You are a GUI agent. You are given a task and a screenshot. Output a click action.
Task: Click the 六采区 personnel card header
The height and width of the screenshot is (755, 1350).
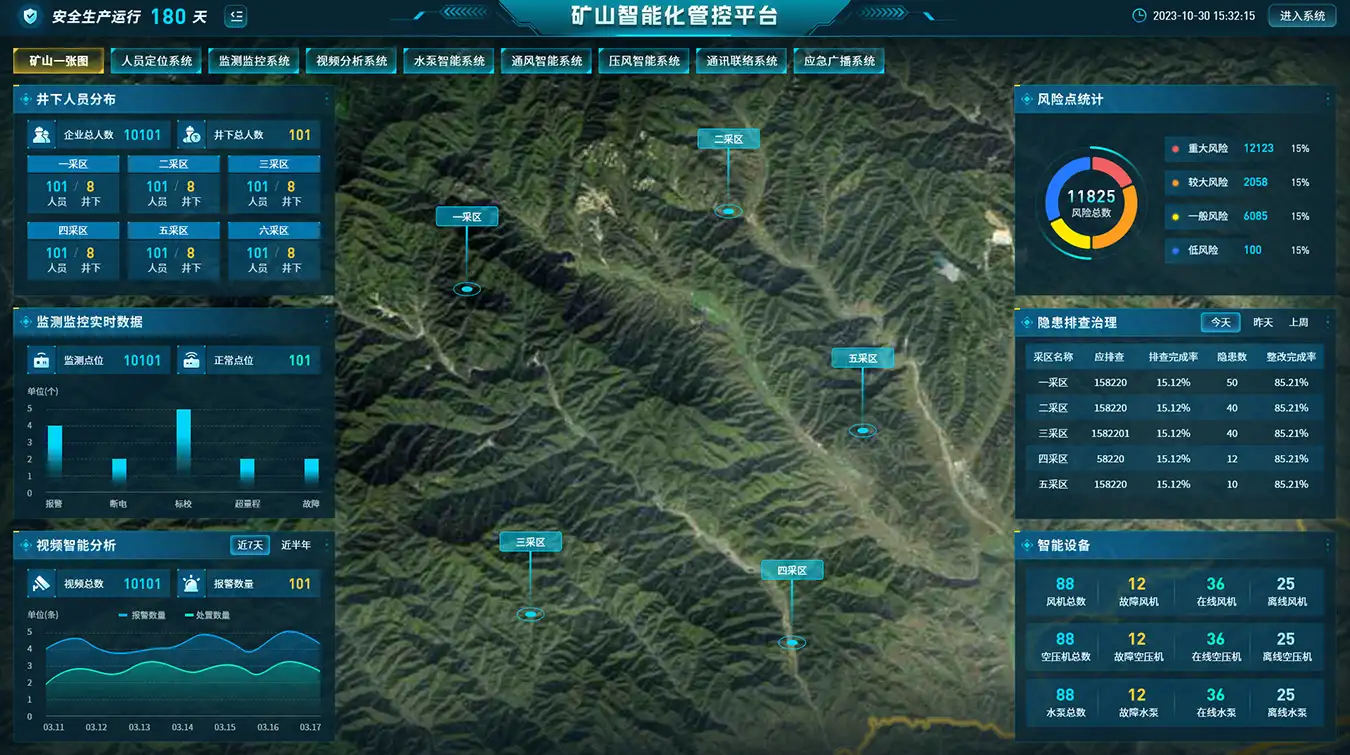(274, 230)
